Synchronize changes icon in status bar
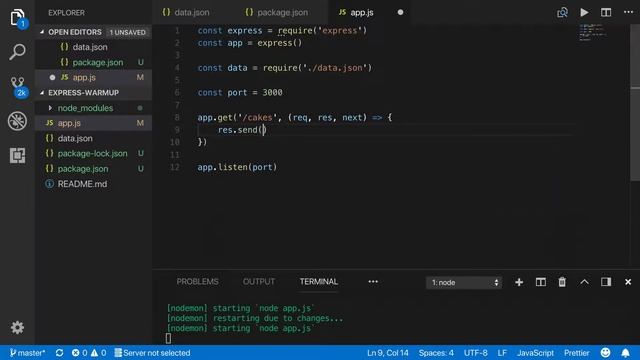Viewport: 640px width, 360px height. [59, 353]
